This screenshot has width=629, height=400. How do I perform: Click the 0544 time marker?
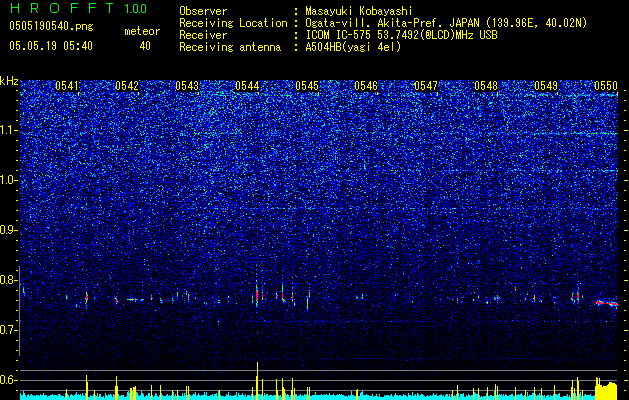247,86
